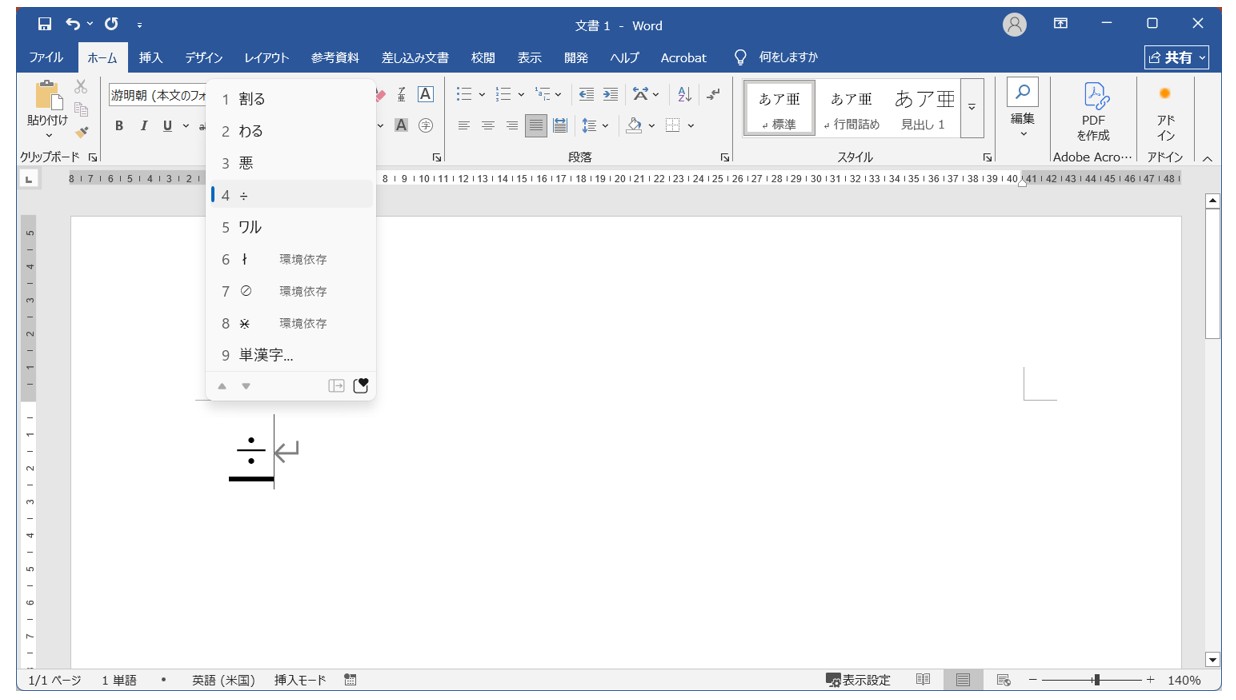Click the character border (boxed A) icon
The height and width of the screenshot is (700, 1236).
425,94
